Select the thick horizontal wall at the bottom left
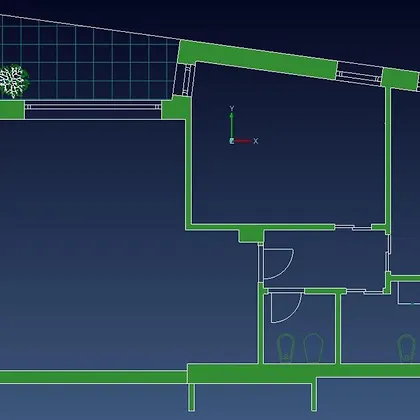The width and height of the screenshot is (420, 420). pyautogui.click(x=93, y=377)
